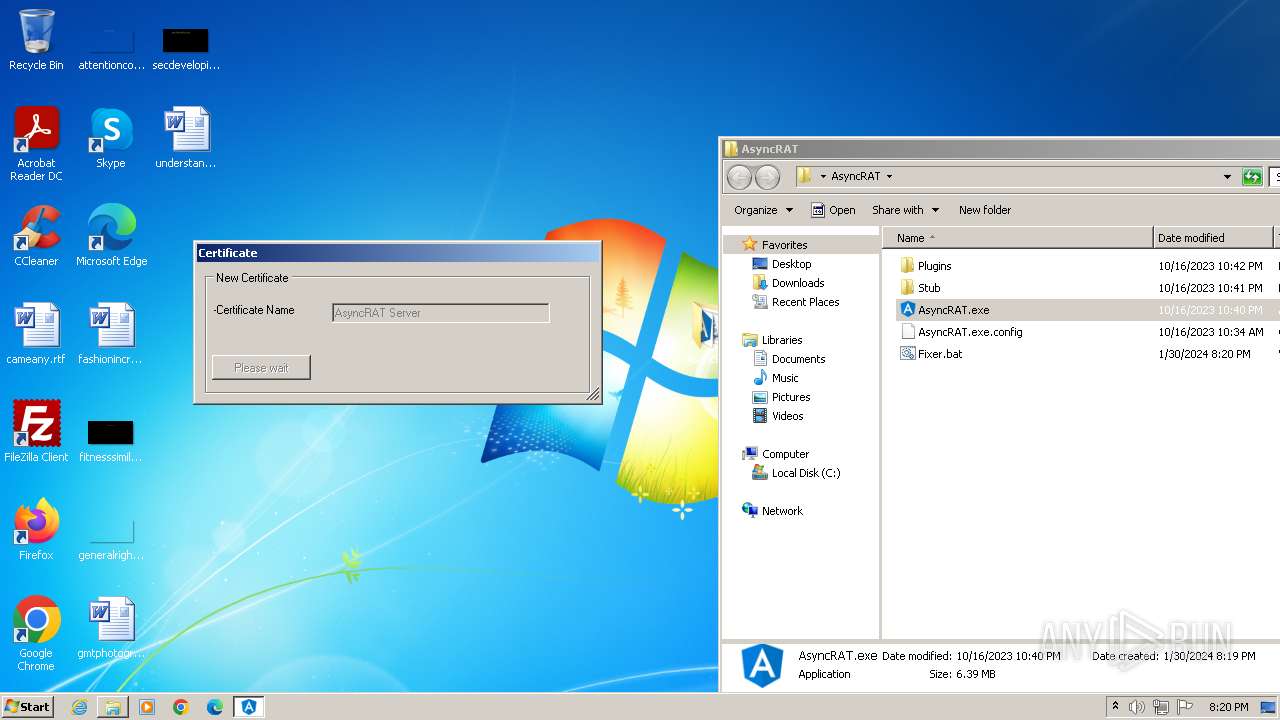1280x720 pixels.
Task: Click the Explorer Forward navigation button
Action: [x=767, y=177]
